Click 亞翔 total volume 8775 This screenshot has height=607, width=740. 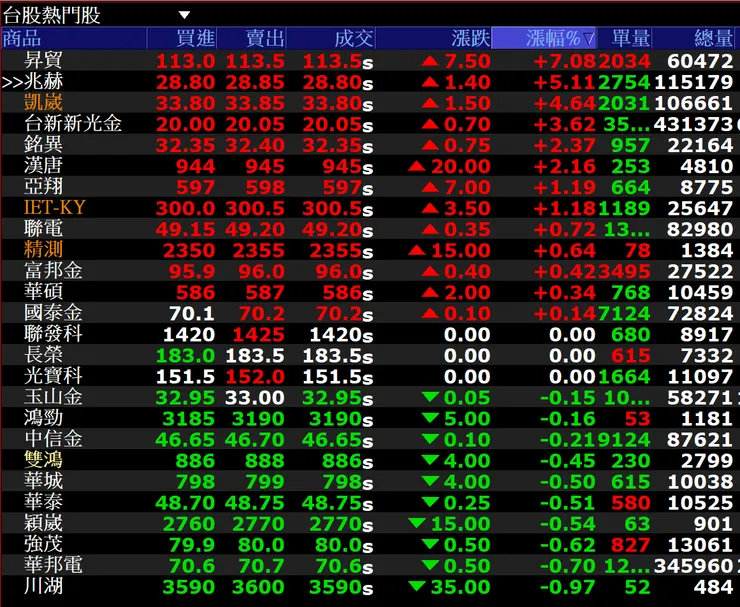tap(707, 187)
